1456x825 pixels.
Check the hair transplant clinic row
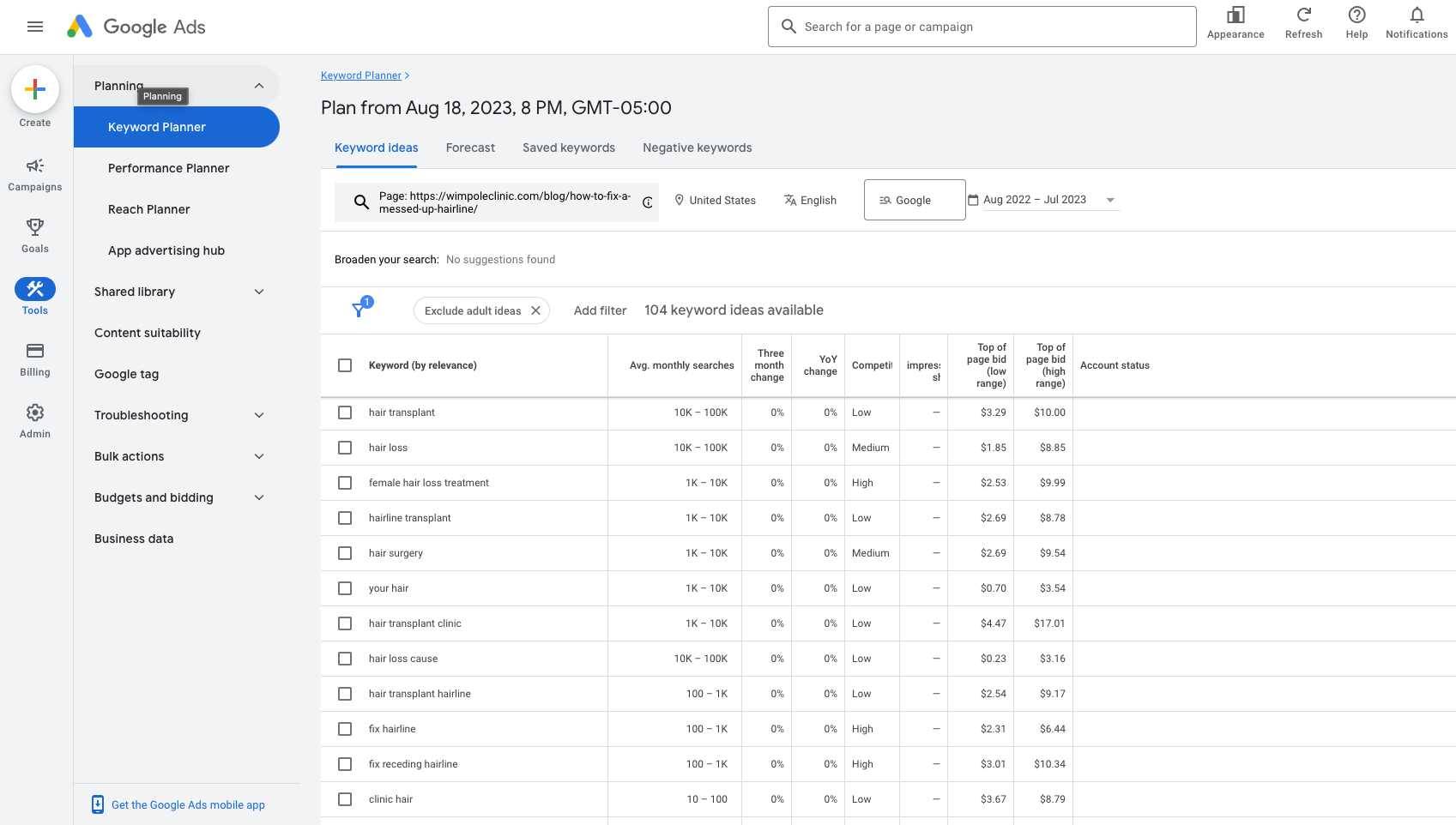[x=345, y=623]
